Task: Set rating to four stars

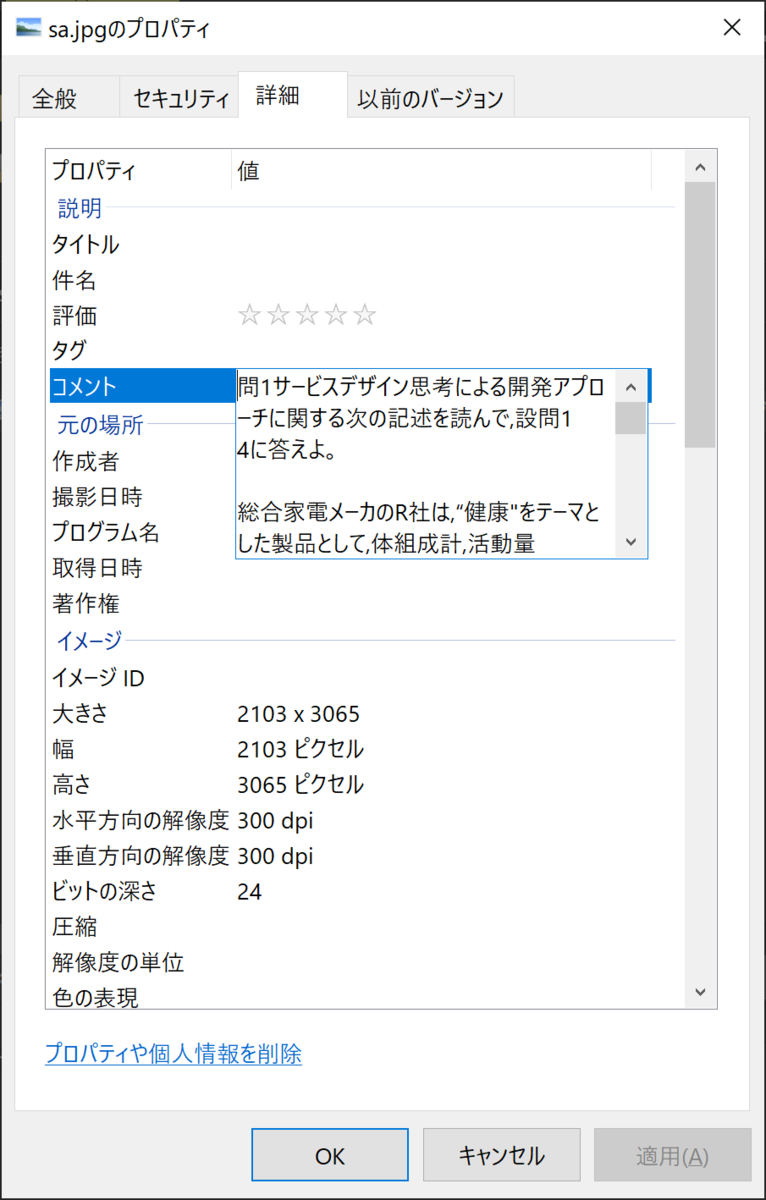Action: pos(336,316)
